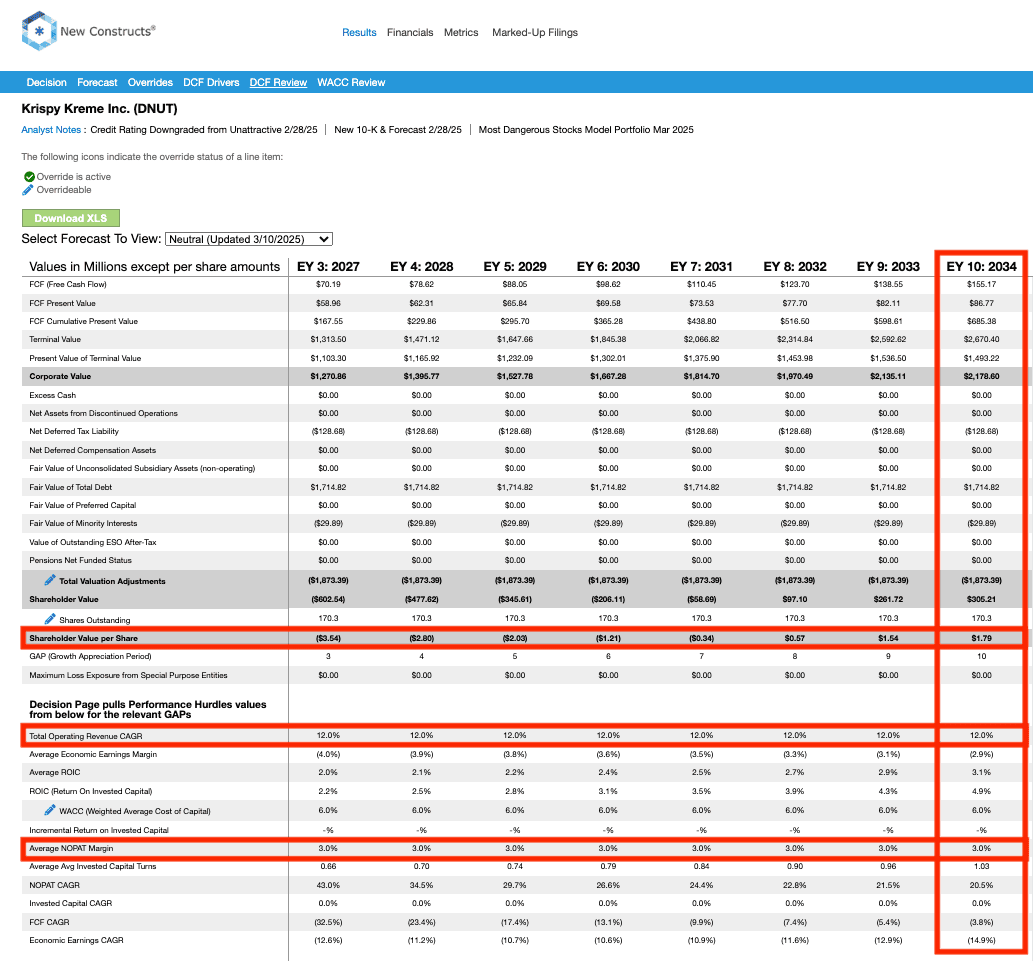1033x961 pixels.
Task: Click the GAP (Growth Appreciation Period) label
Action: click(90, 656)
